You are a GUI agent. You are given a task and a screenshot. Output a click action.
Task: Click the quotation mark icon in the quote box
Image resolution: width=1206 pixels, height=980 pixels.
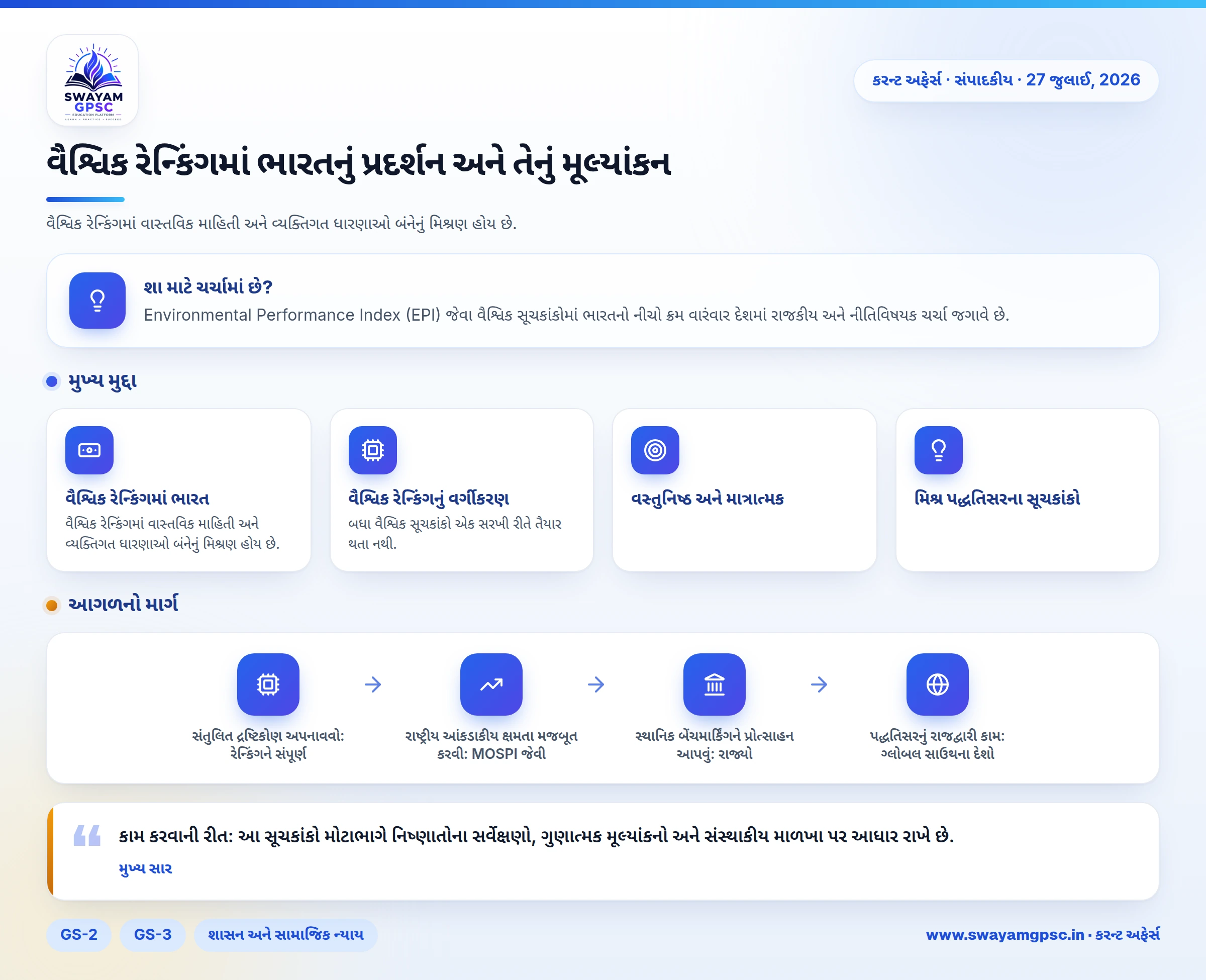87,835
